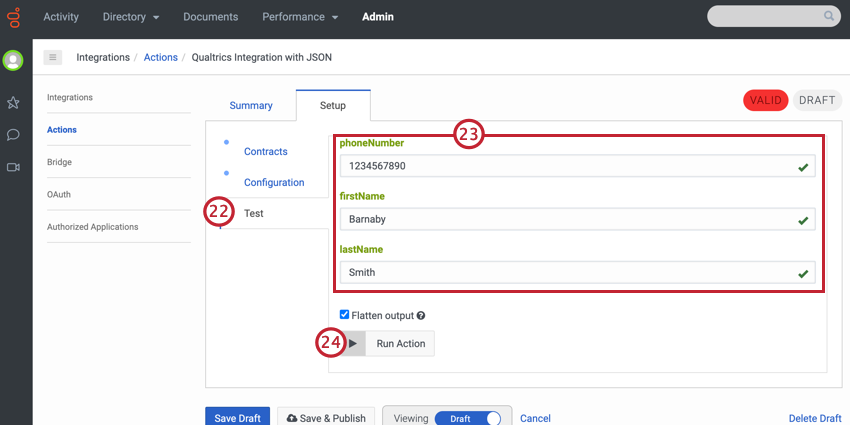Uncheck the Flatten output checkbox
Image resolution: width=850 pixels, height=425 pixels.
[x=344, y=315]
